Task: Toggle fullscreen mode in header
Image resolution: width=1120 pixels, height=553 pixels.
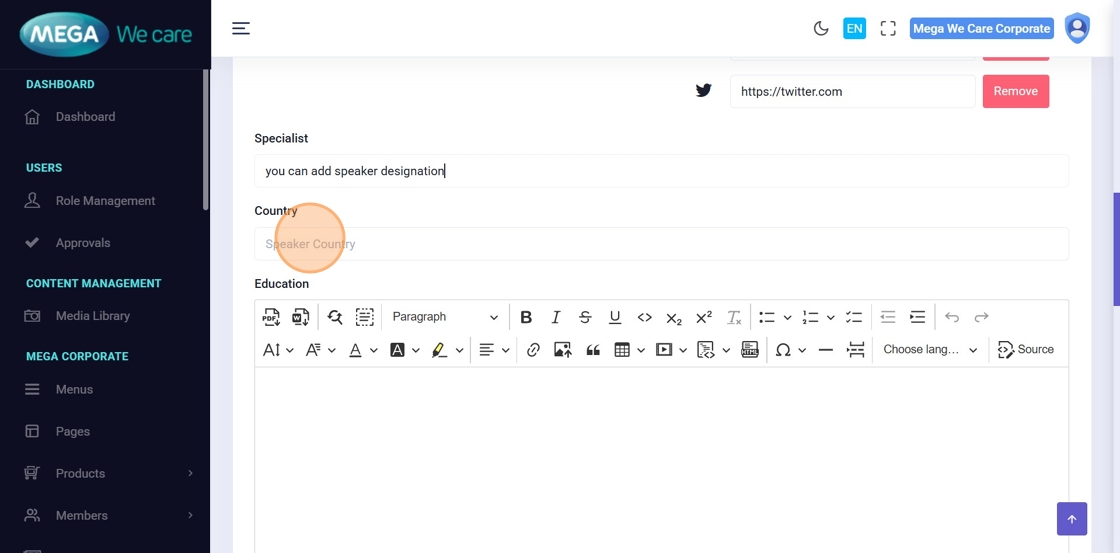Action: click(x=888, y=29)
